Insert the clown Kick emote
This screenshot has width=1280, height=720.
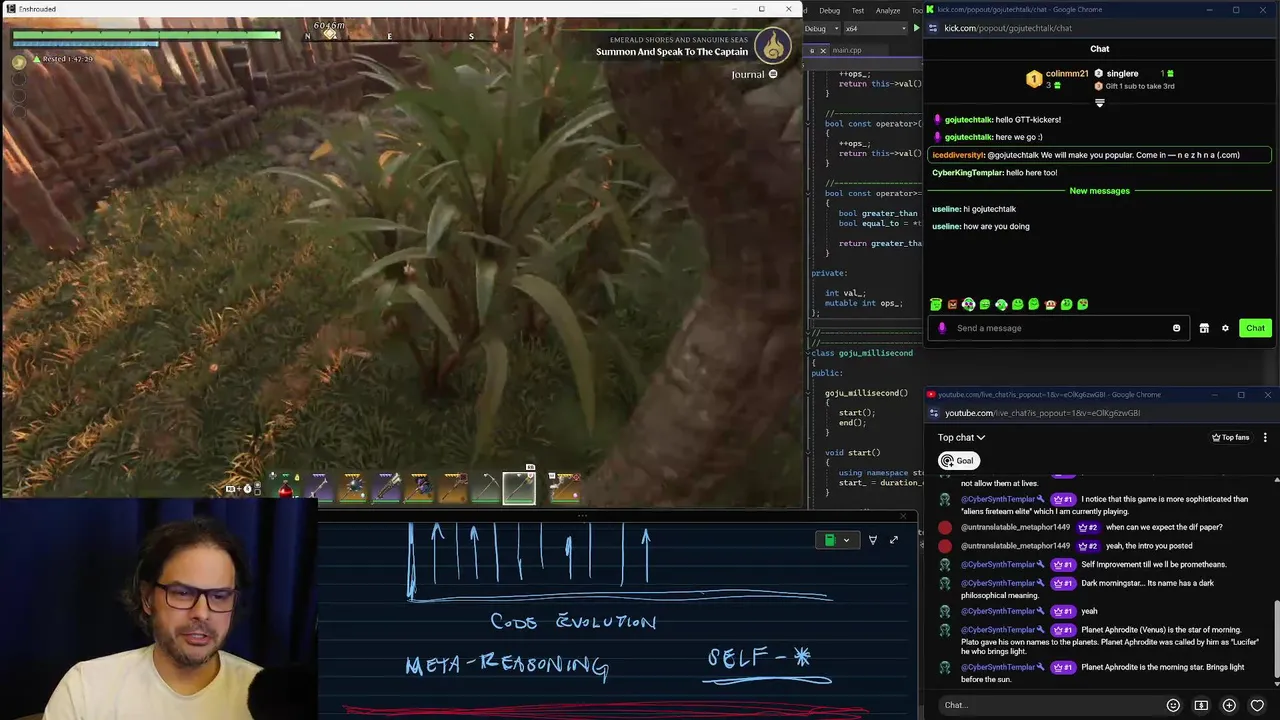(x=968, y=304)
